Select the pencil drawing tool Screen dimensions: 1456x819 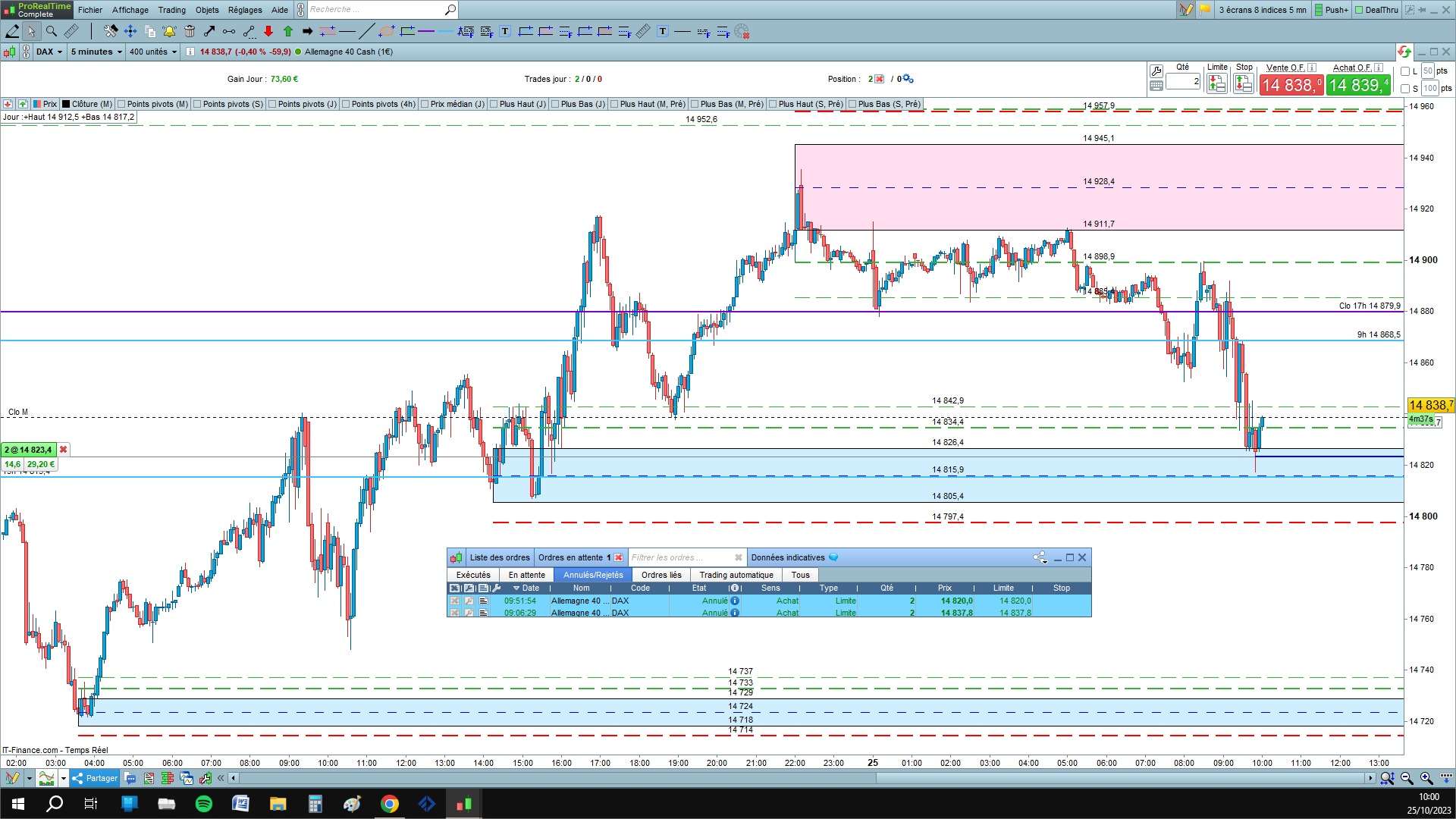pos(12,31)
